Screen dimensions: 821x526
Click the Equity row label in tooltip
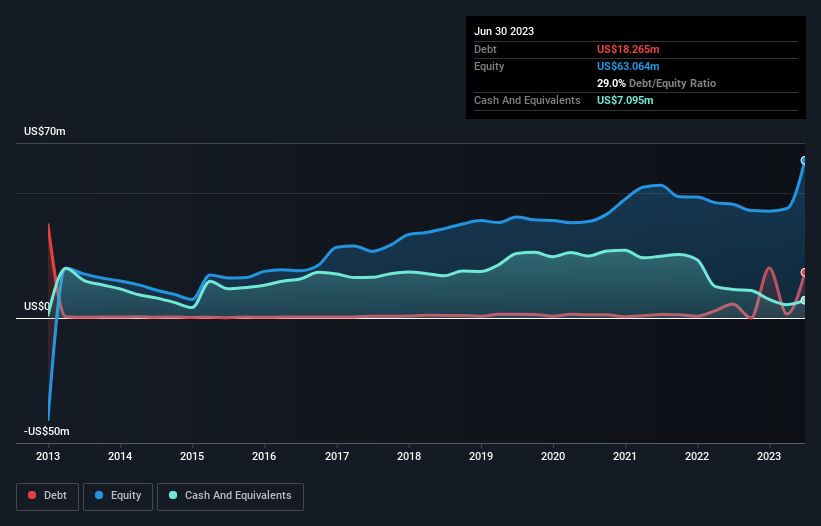[489, 66]
